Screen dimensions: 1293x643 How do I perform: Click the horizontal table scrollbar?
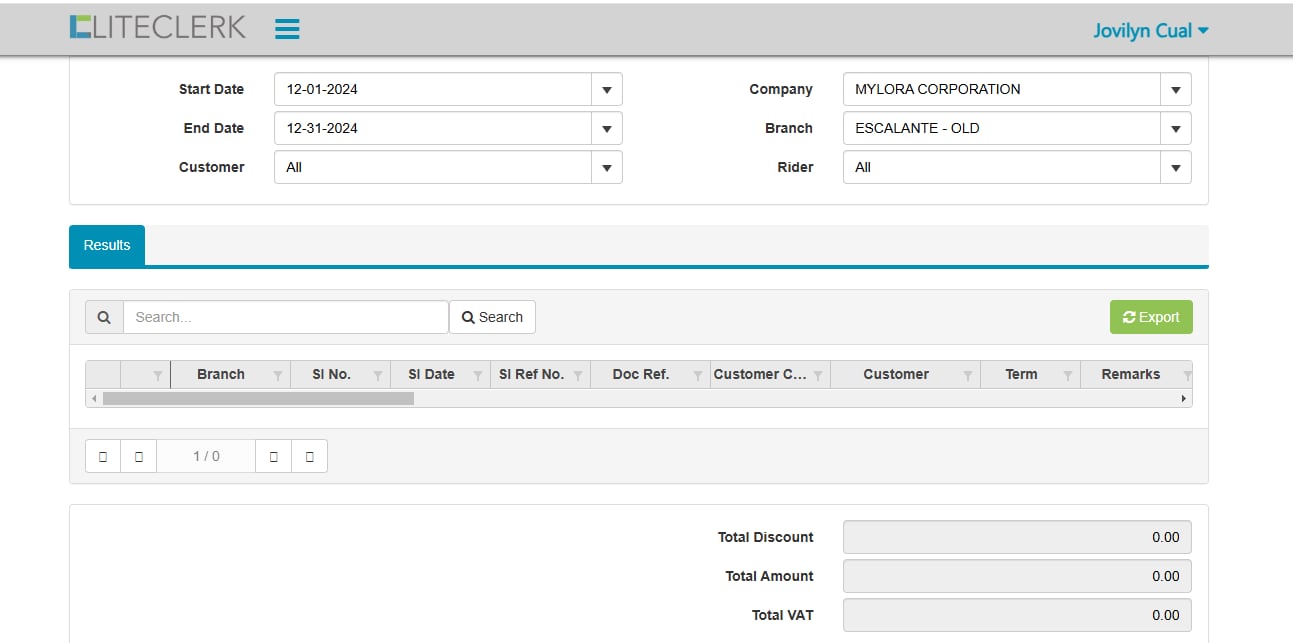258,398
